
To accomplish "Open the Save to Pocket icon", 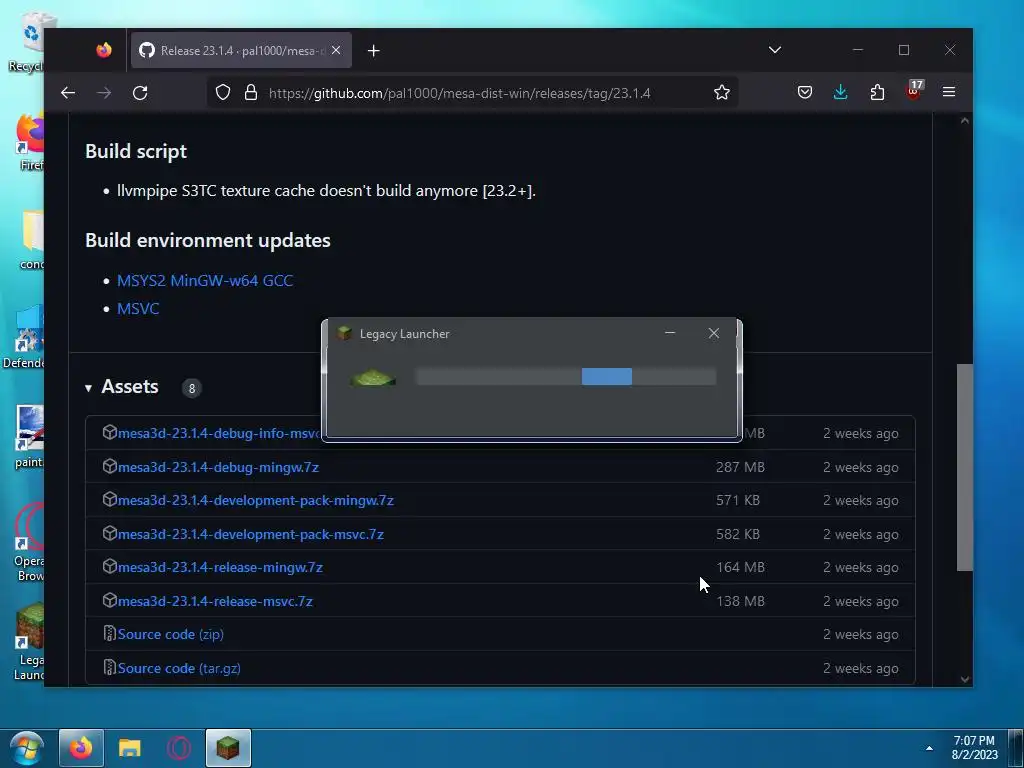I will pyautogui.click(x=805, y=93).
